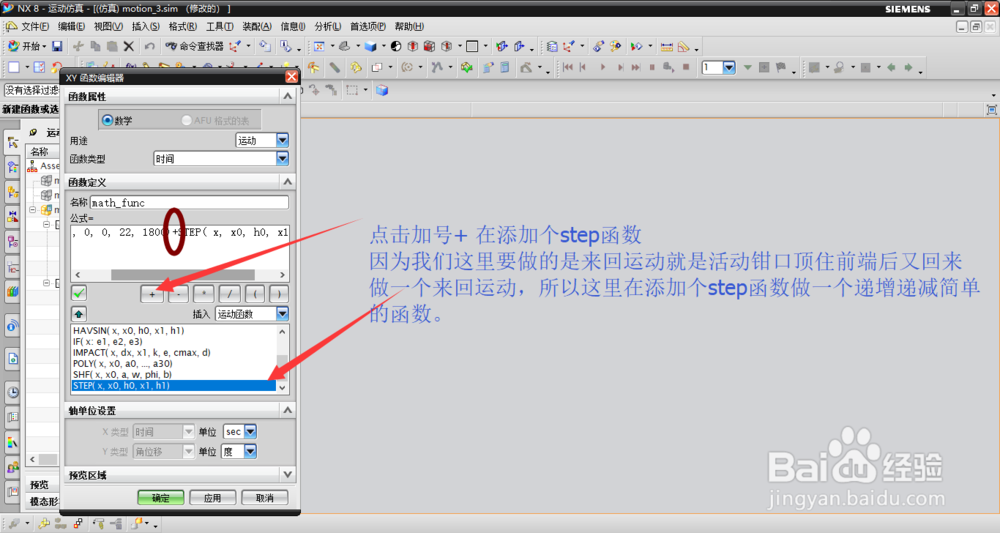
Task: Click the green checkmark validate formula icon
Action: point(79,293)
